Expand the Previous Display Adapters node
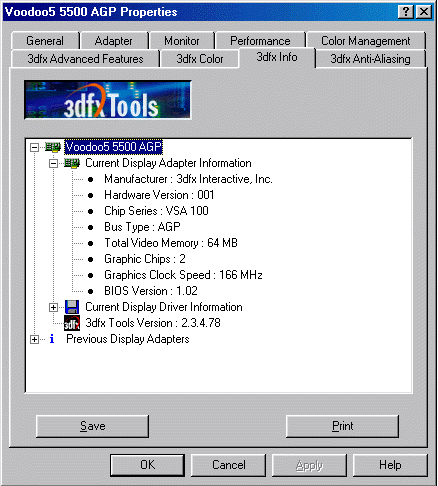Screen dimensions: 438x486 click(34, 339)
